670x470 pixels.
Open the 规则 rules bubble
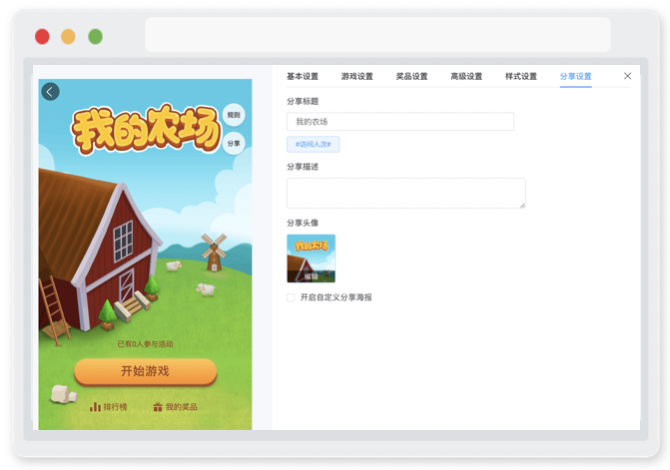tap(234, 115)
